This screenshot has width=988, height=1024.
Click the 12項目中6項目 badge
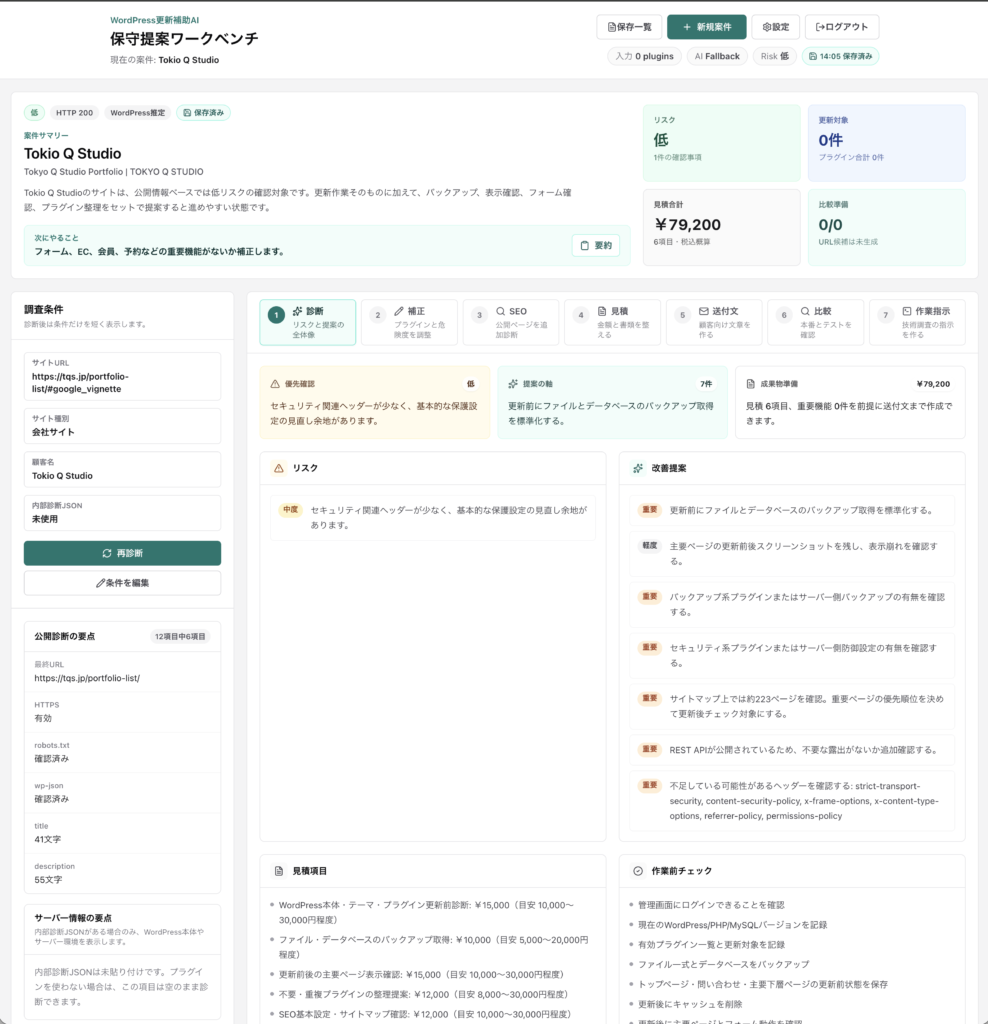pyautogui.click(x=180, y=636)
